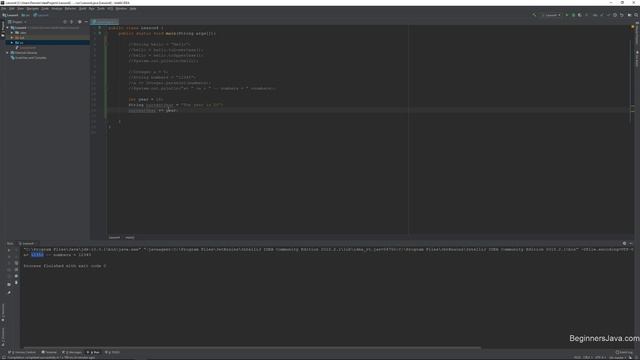Expand the src folder

pos(12,42)
